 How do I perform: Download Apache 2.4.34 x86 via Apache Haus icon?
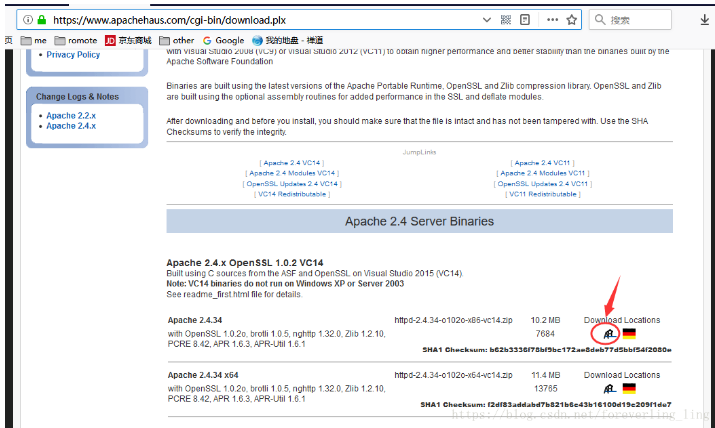click(x=610, y=334)
